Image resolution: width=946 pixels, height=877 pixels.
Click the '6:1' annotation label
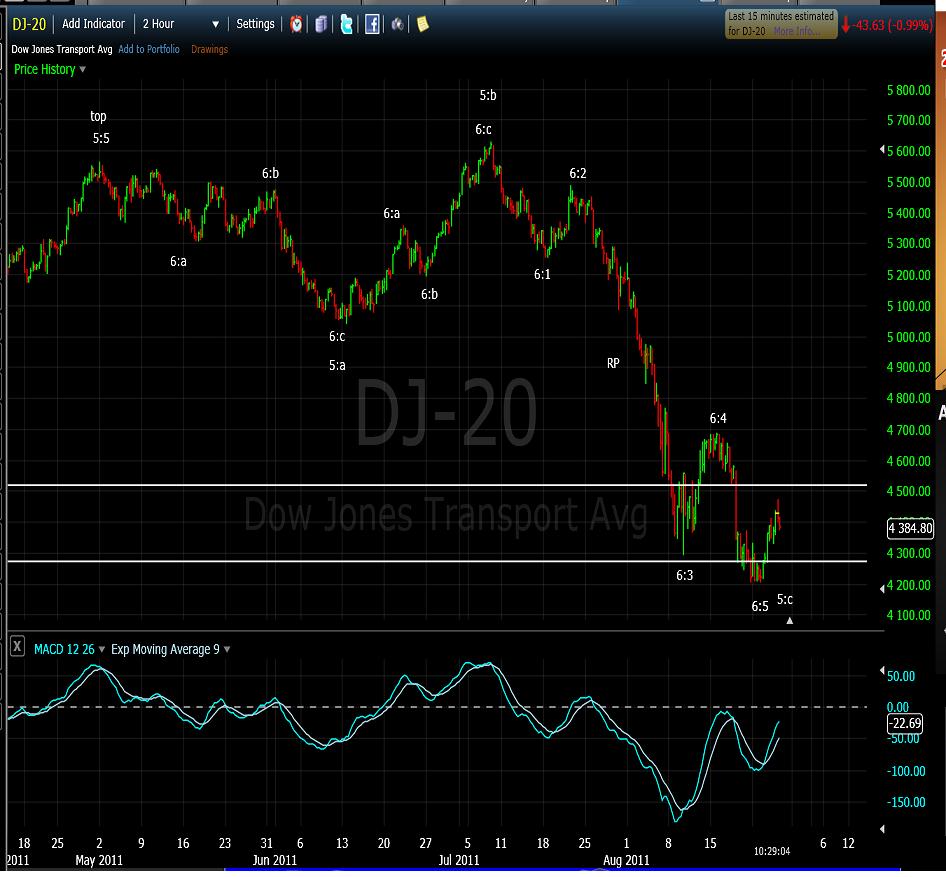tap(542, 274)
